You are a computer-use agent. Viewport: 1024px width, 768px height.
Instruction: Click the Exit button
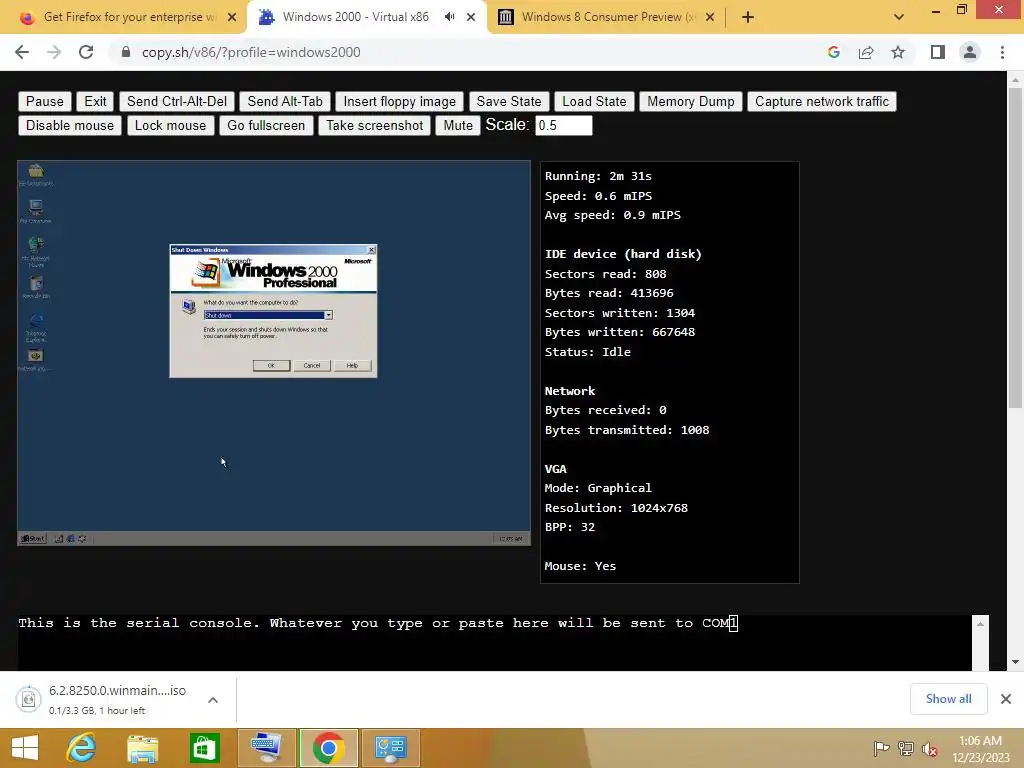point(95,101)
